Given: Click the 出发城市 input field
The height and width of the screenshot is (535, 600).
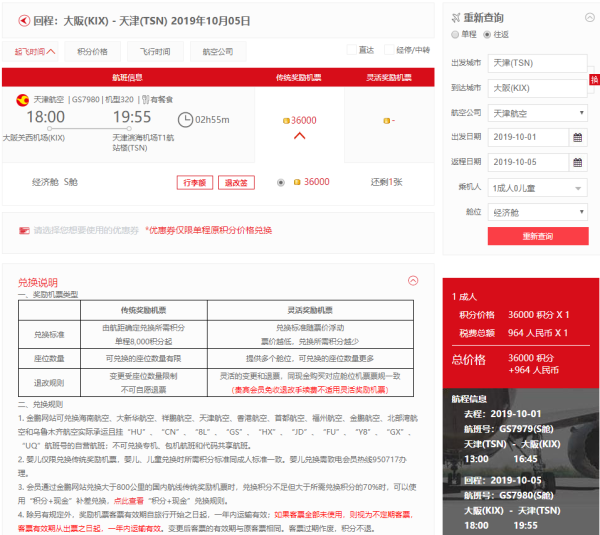Looking at the screenshot, I should pos(537,63).
